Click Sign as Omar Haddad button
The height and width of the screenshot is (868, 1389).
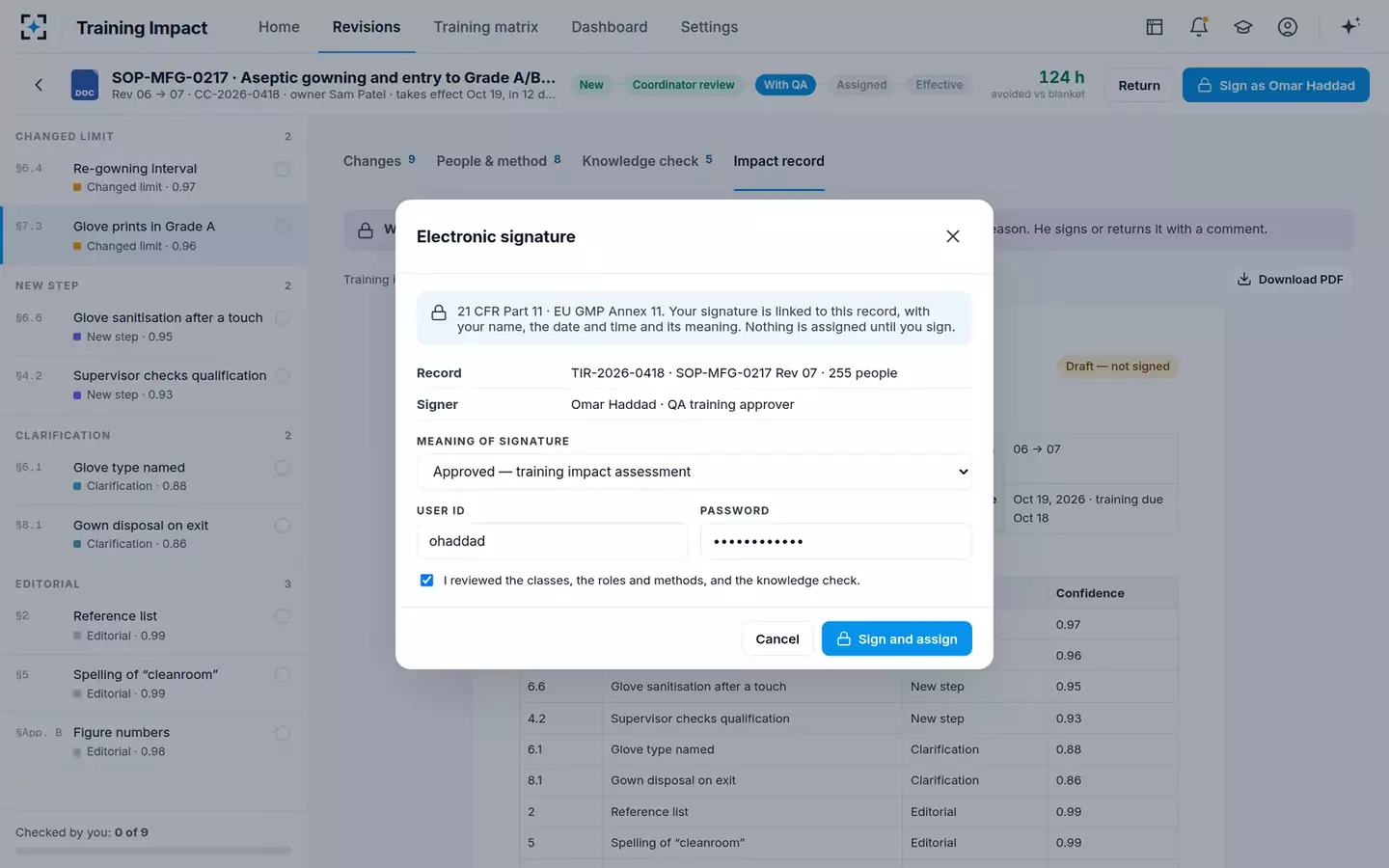click(1276, 85)
